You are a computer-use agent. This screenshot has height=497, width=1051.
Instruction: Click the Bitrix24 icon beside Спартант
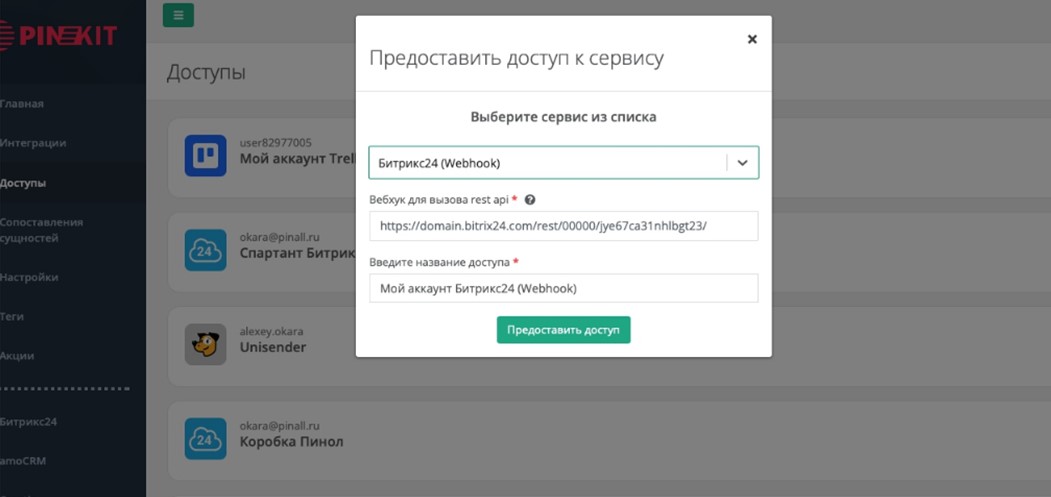click(x=205, y=250)
